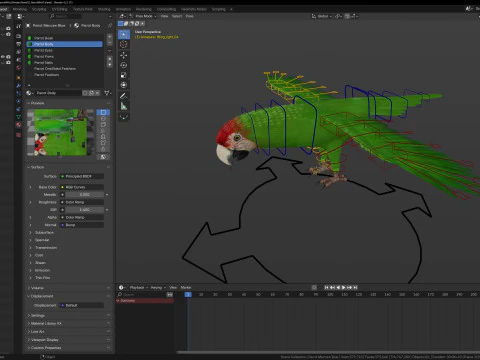The width and height of the screenshot is (480, 360).
Task: Select the Annotate pencil tool
Action: (x=124, y=96)
